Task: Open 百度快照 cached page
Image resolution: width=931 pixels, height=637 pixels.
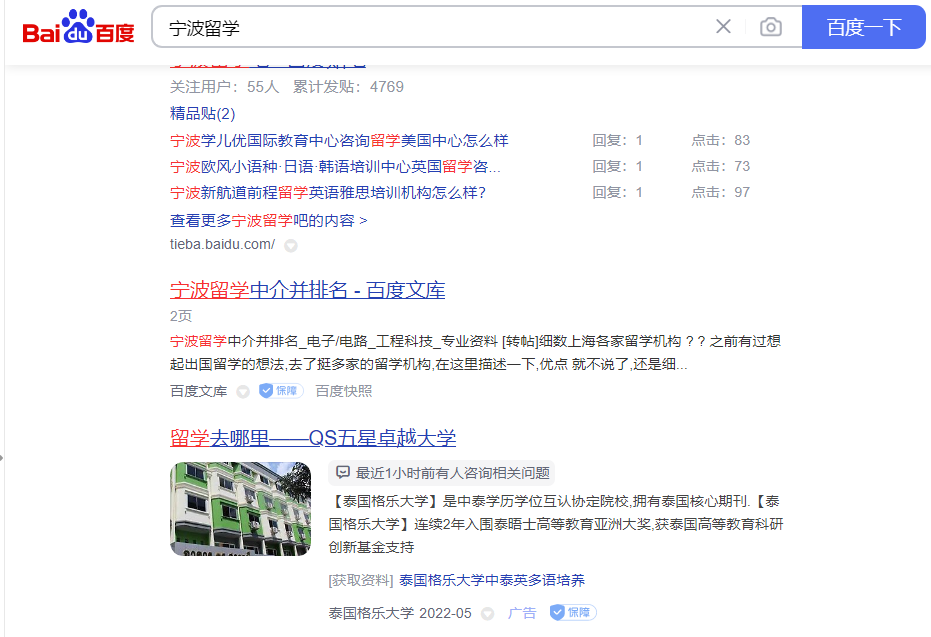Action: [343, 391]
